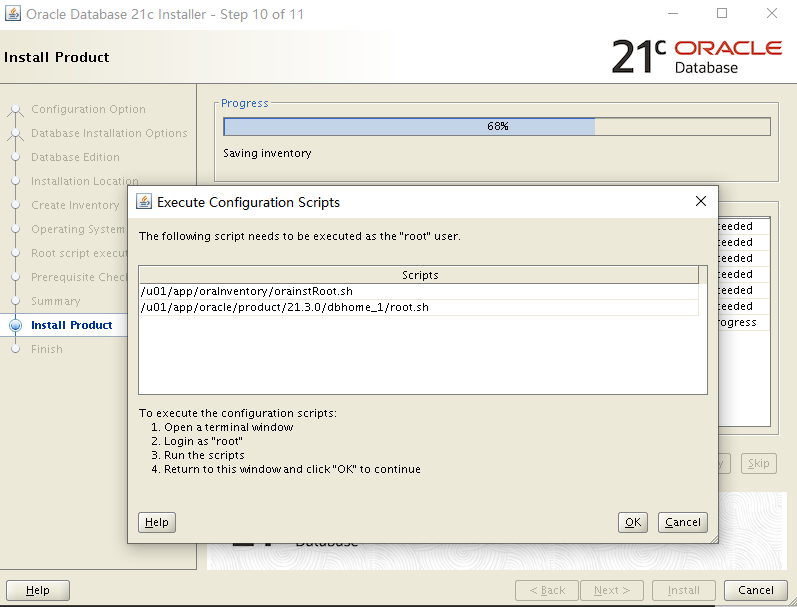
Task: Select the Create Inventory step
Action: 75,205
